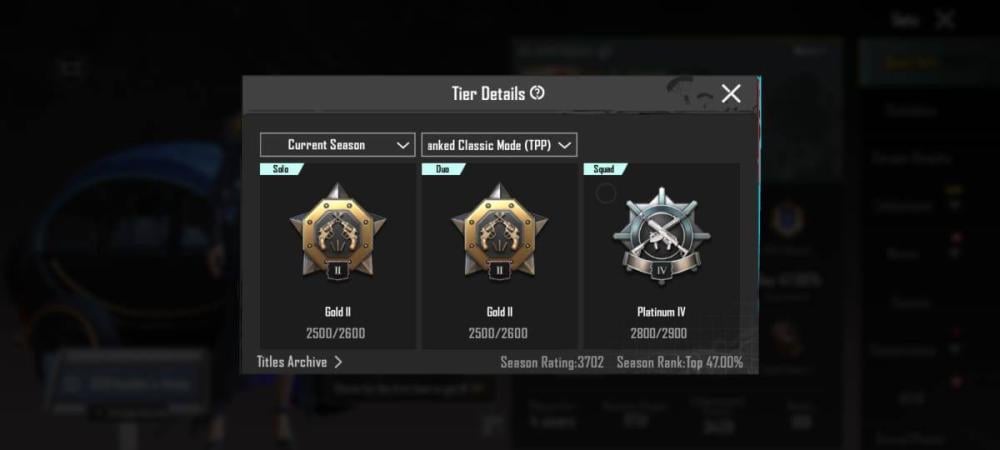1000x450 pixels.
Task: Click the arrow chevron beside Titles Archive
Action: pyautogui.click(x=338, y=362)
